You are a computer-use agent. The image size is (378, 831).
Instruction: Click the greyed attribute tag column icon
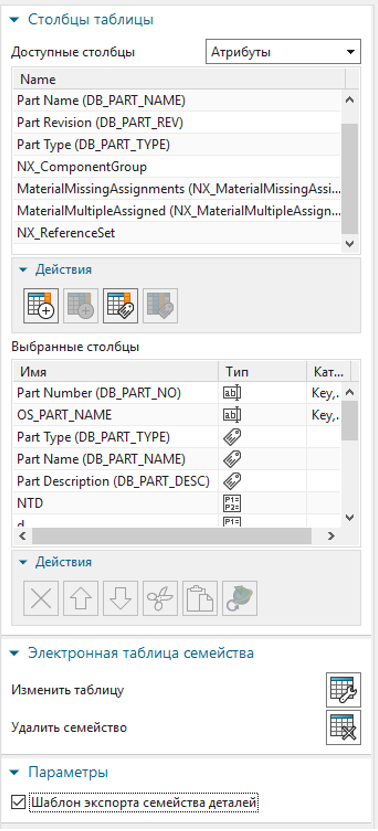(x=160, y=306)
